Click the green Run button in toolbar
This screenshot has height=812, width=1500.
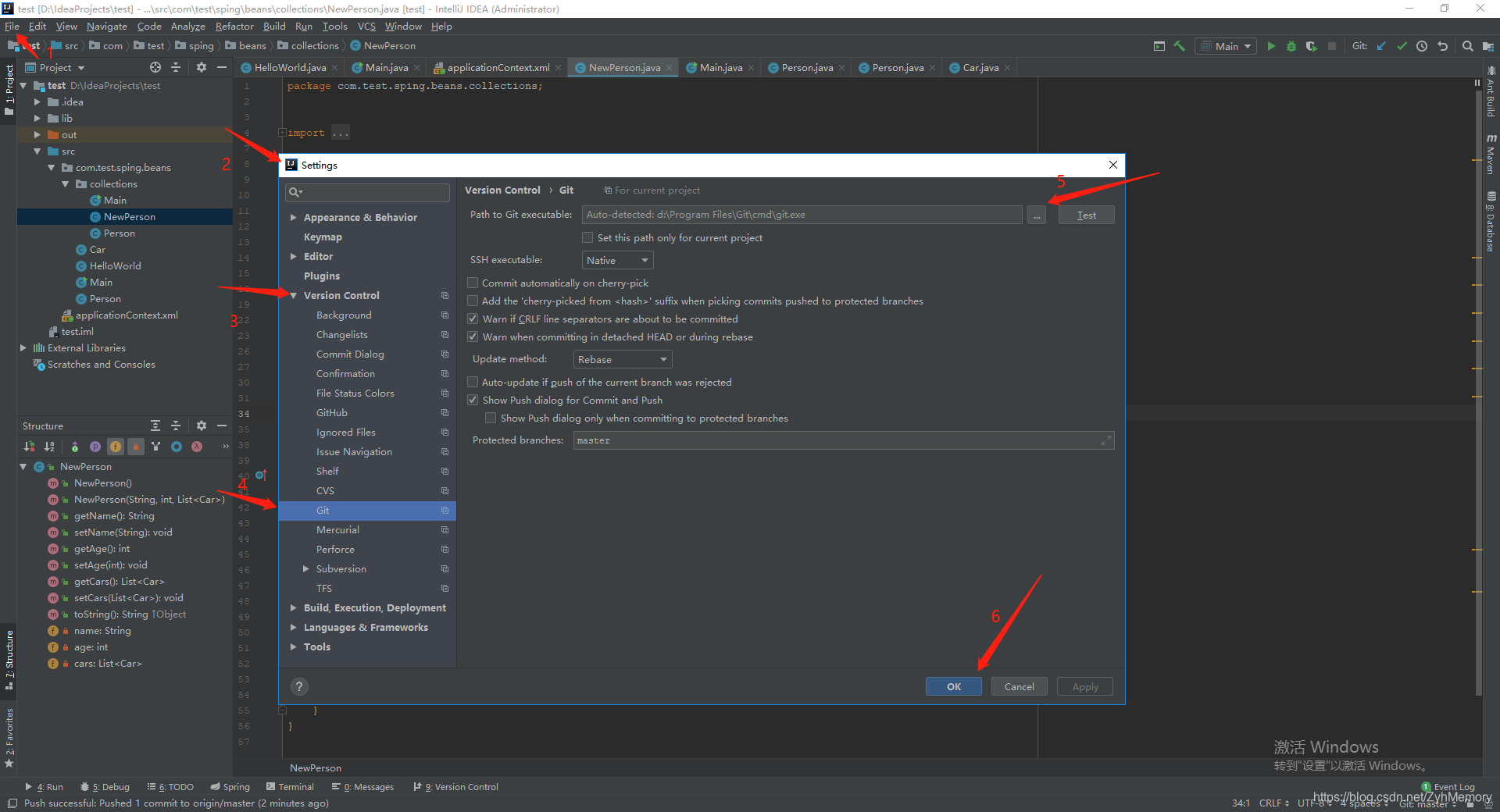click(x=1271, y=46)
